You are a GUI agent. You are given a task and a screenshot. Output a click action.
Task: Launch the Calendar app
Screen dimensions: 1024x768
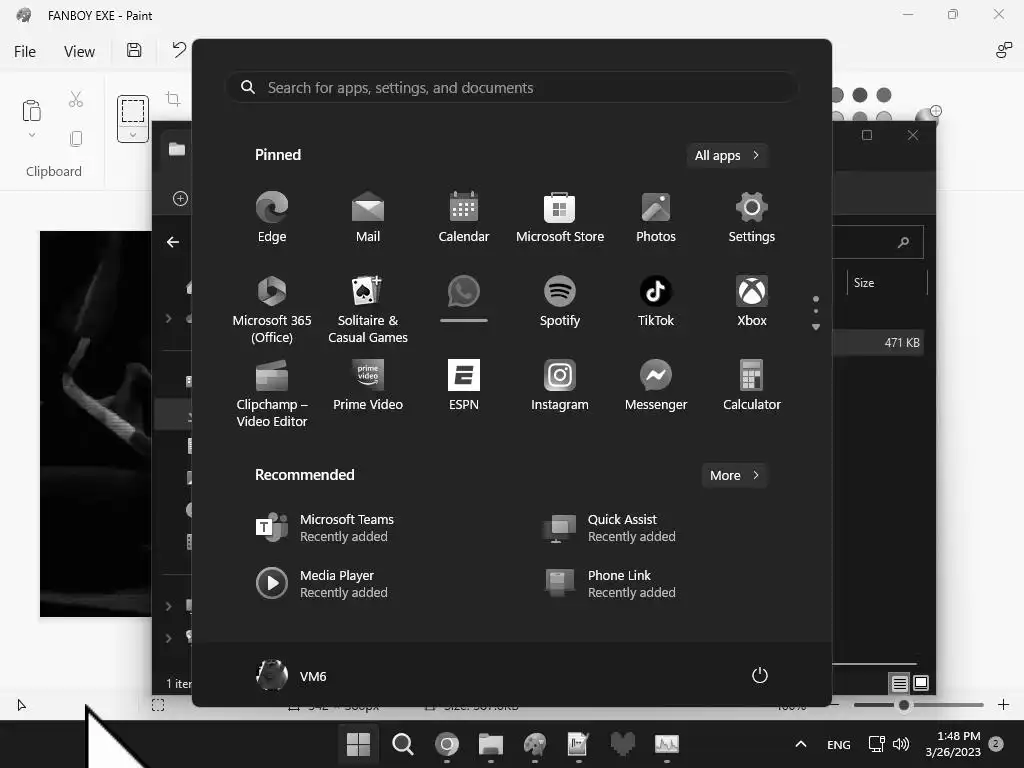tap(464, 217)
